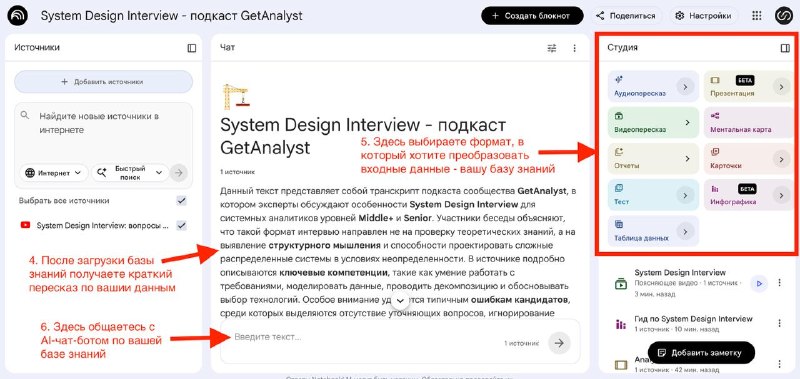800x379 pixels.
Task: Click the NotebookLM logo icon
Action: point(18,16)
